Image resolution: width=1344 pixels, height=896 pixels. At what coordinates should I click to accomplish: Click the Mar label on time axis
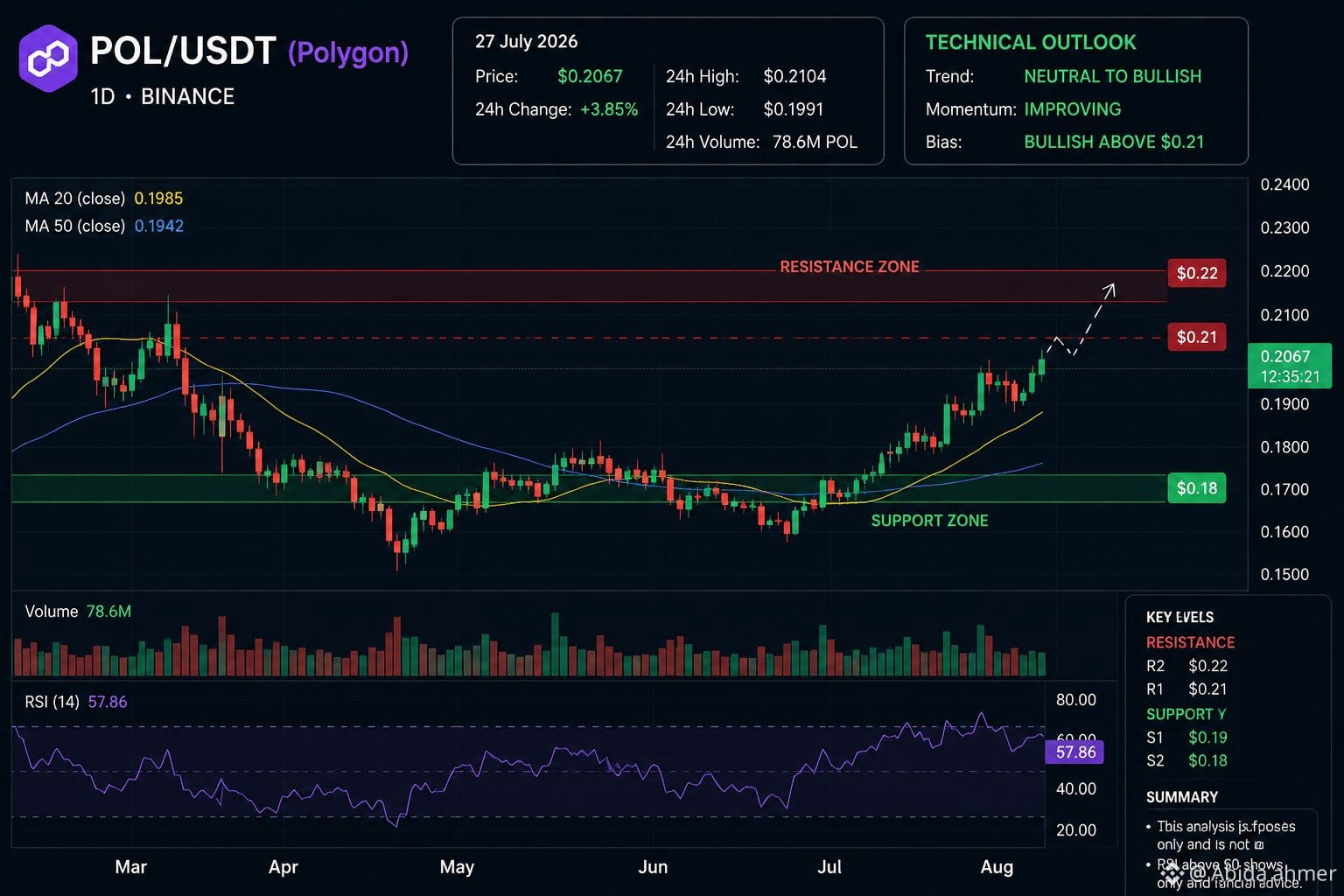(x=130, y=867)
